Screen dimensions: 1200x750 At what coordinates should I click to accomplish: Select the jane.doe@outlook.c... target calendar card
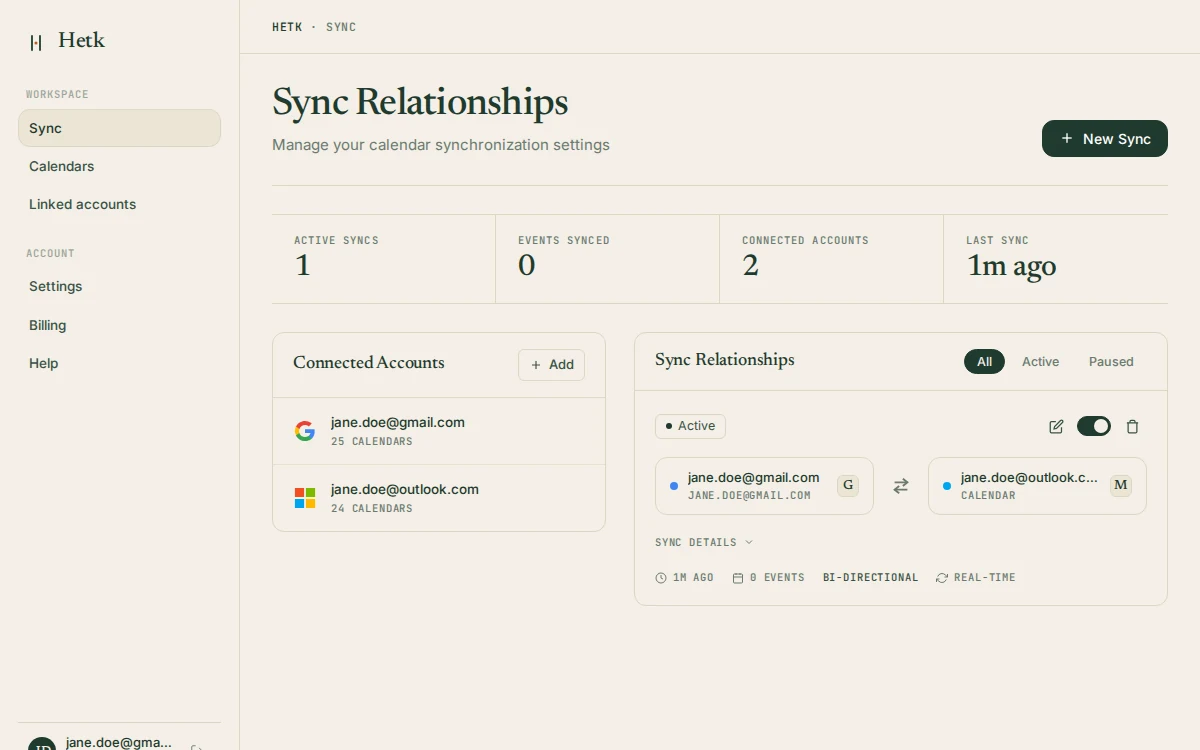click(x=1037, y=486)
